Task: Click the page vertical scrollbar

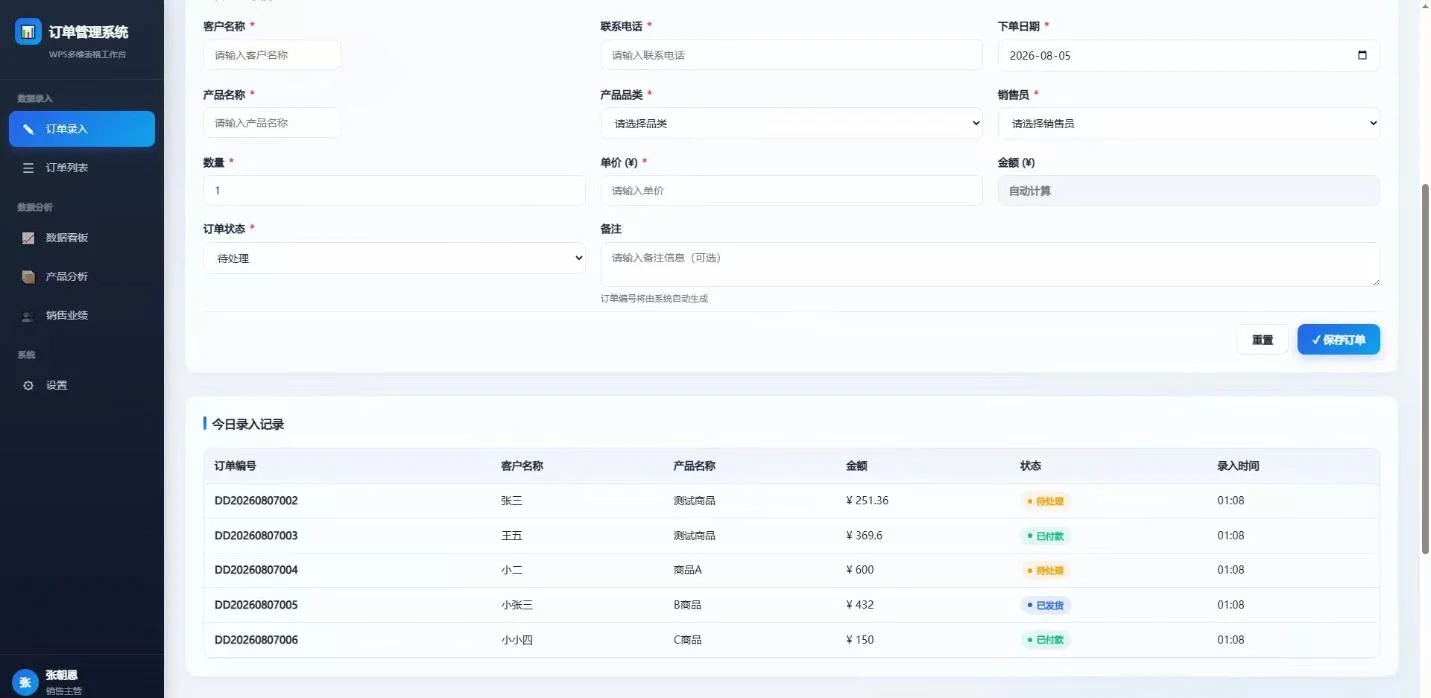Action: point(1425,370)
